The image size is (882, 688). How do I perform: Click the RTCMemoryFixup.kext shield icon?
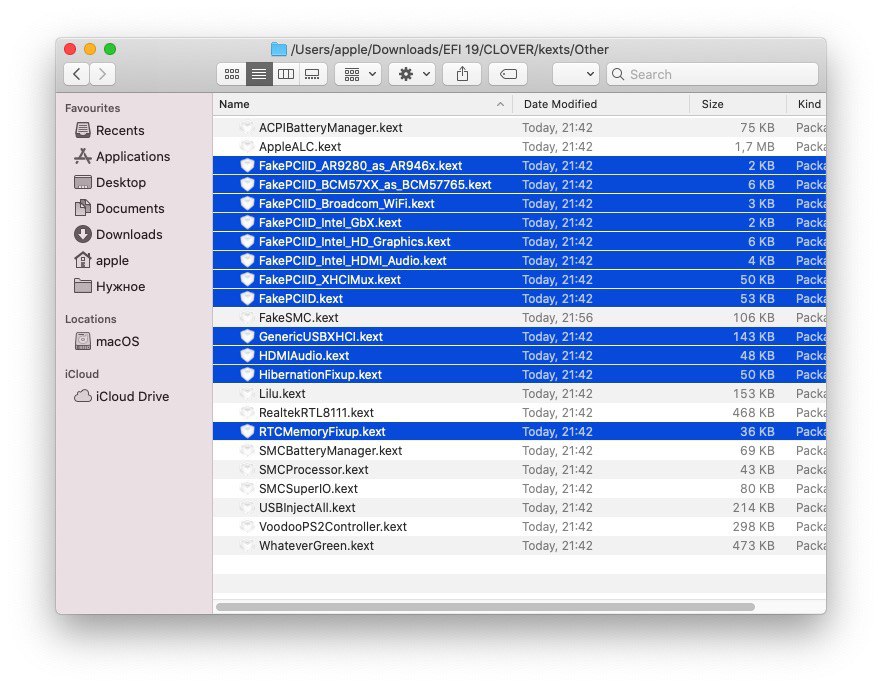point(247,431)
